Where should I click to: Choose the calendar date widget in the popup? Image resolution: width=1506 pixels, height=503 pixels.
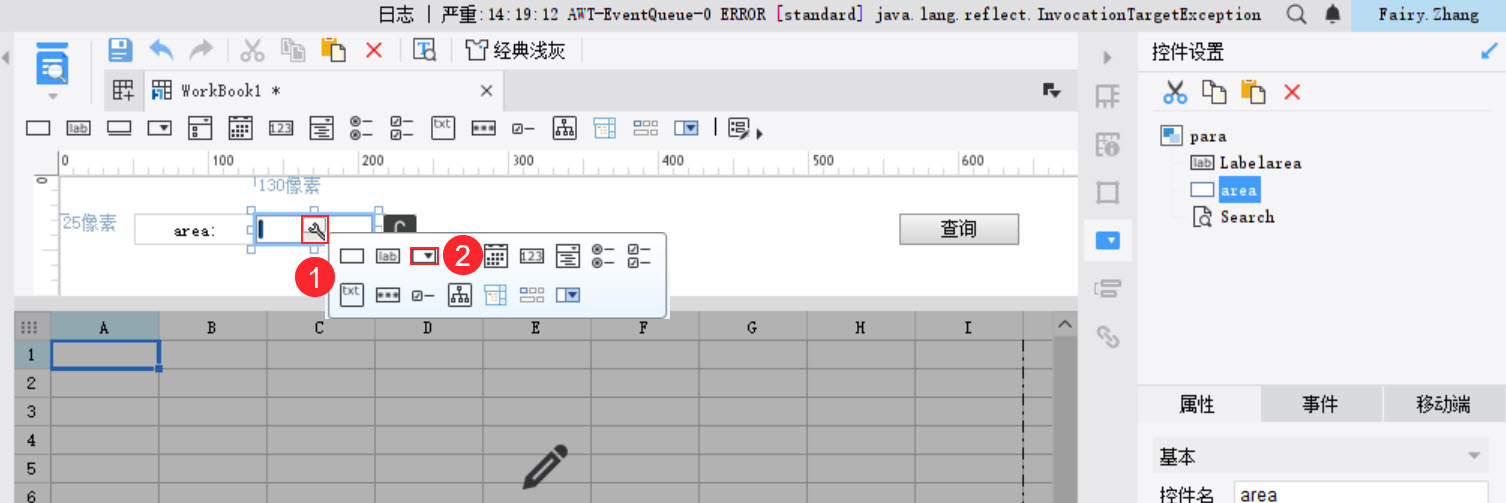point(496,256)
